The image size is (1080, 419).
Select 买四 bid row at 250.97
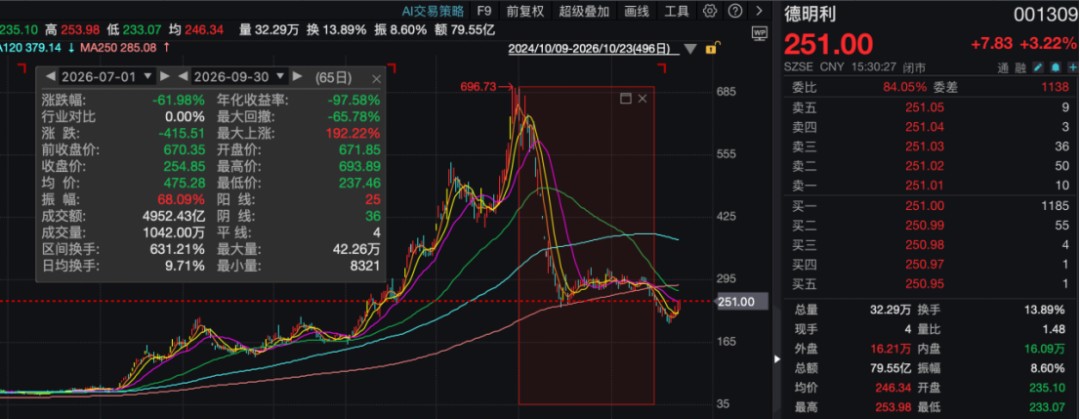[x=931, y=264]
